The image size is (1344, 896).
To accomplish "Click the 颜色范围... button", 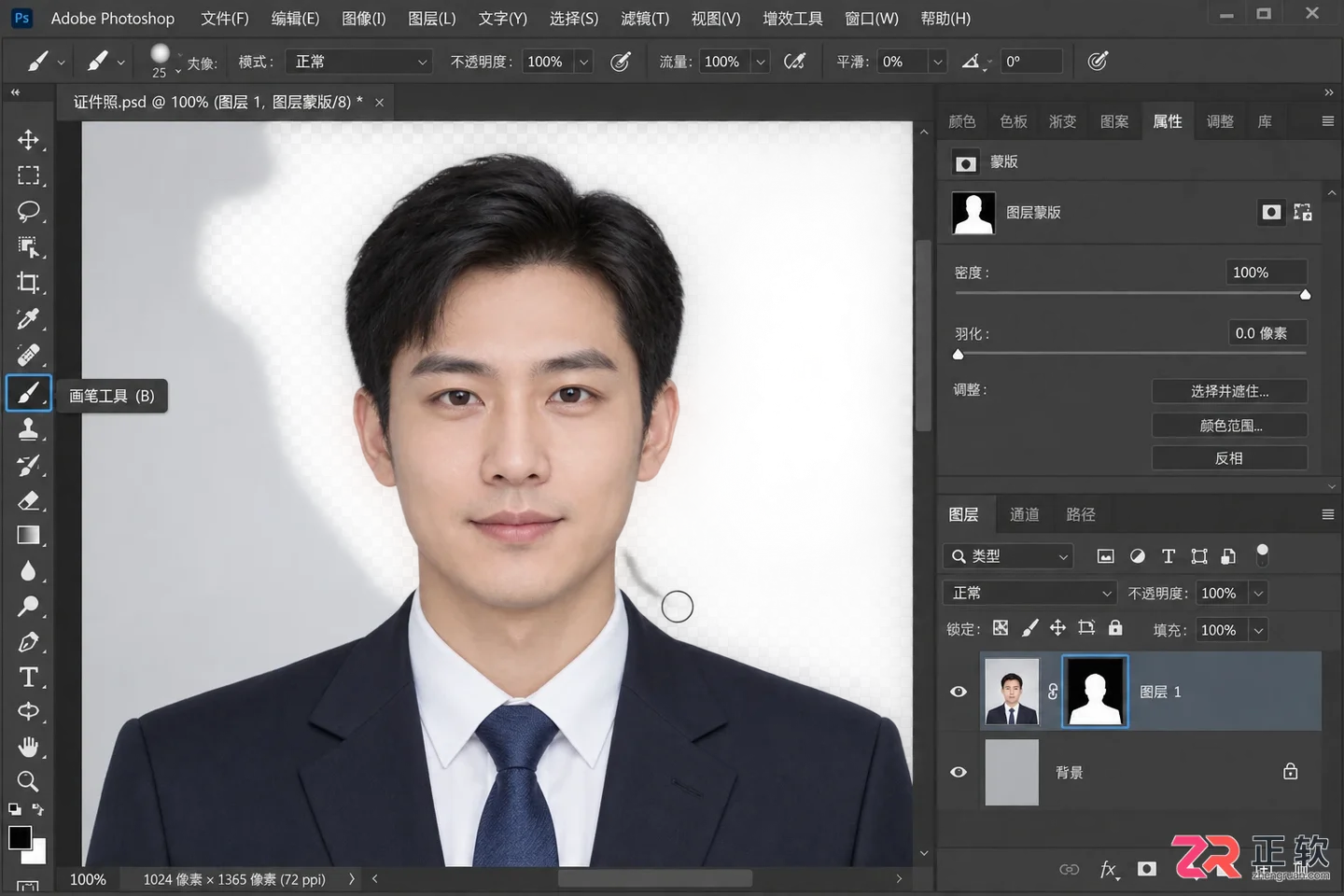I will click(1229, 426).
